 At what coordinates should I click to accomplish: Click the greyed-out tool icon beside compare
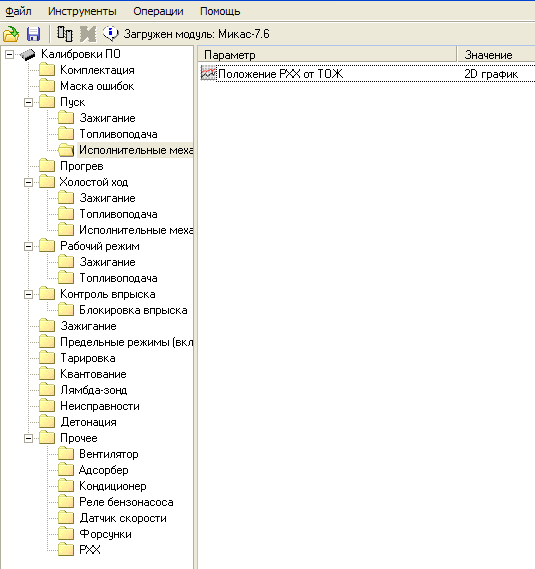88,34
